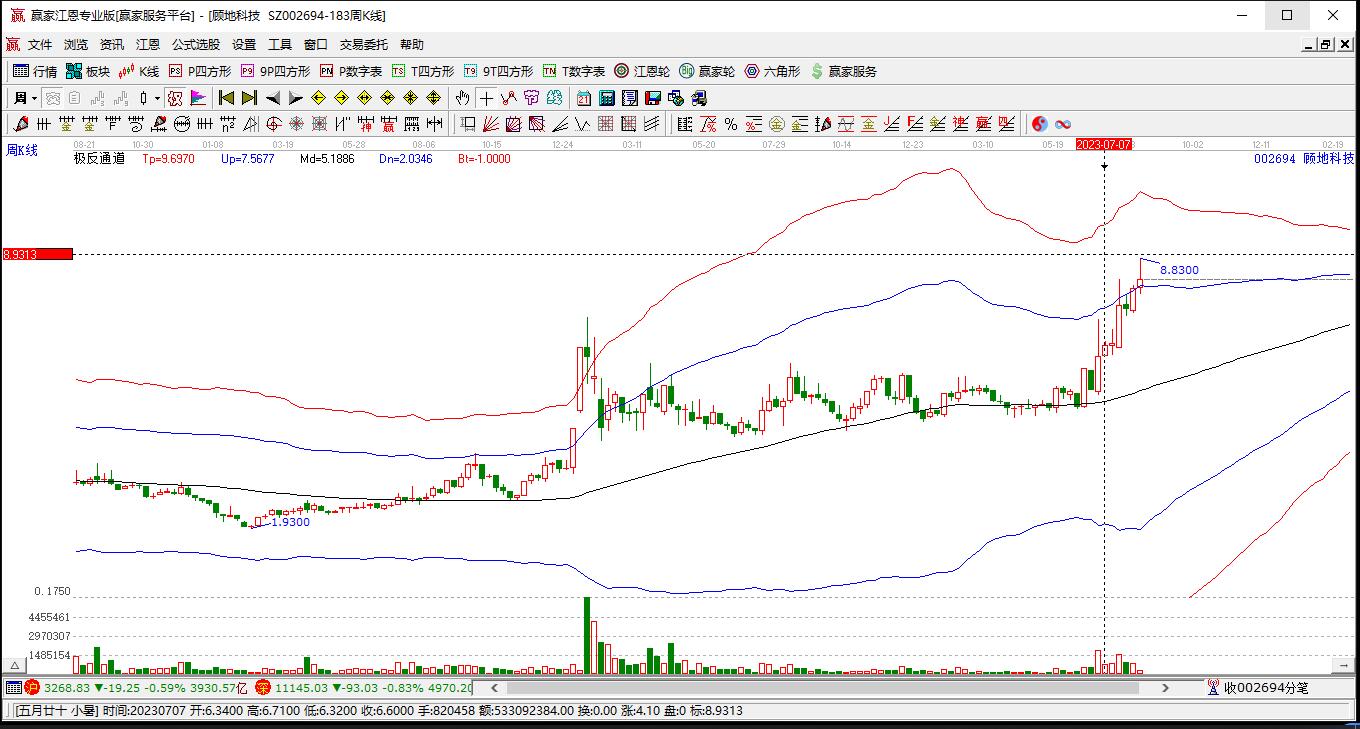Screen dimensions: 1360x729
Task: Select the red pencil drawing tool
Action: tap(21, 124)
